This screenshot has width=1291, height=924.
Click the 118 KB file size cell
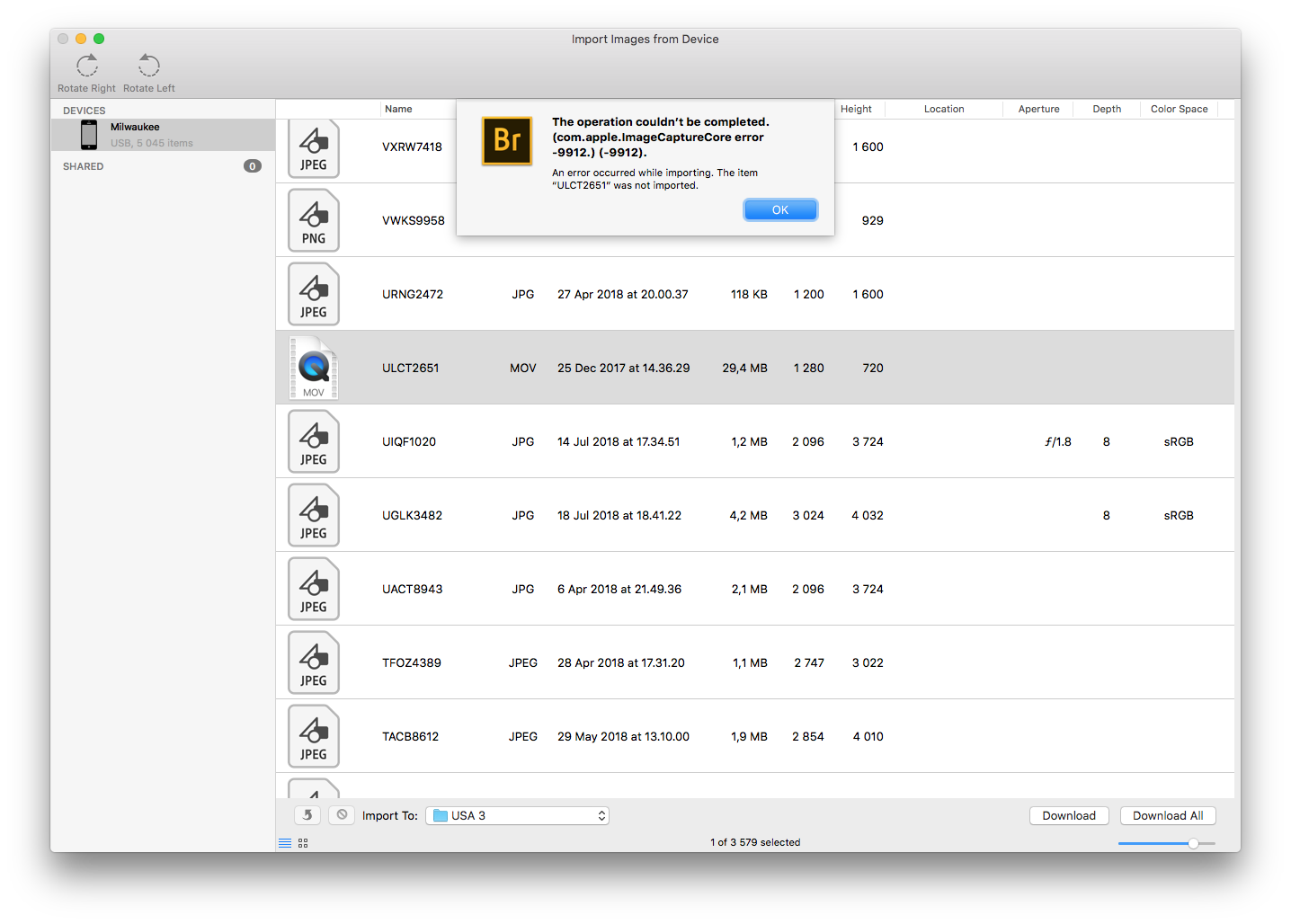(x=750, y=294)
